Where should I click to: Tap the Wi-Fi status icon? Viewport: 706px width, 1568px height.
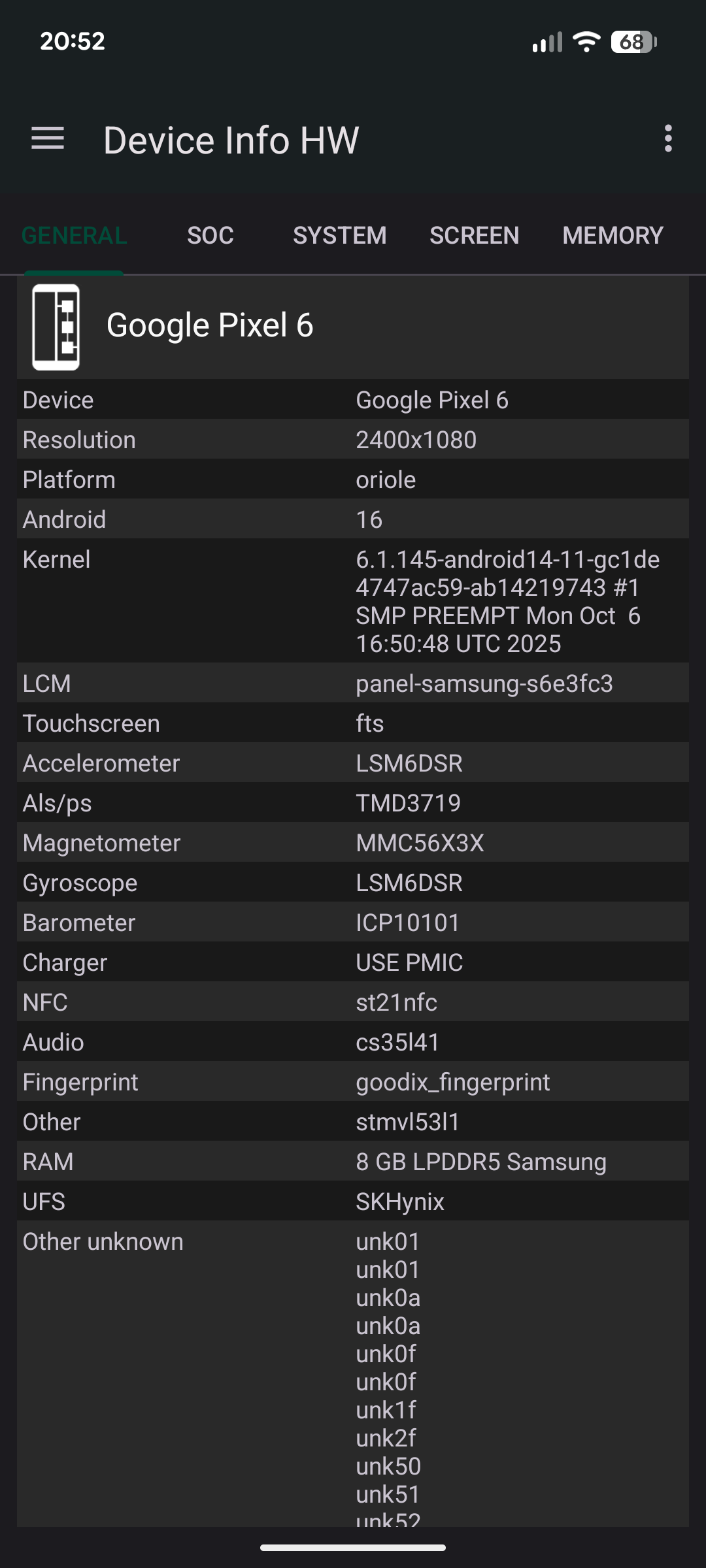(586, 42)
